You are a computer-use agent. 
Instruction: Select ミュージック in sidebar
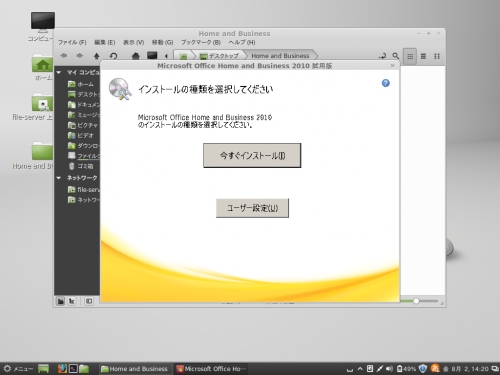83,115
